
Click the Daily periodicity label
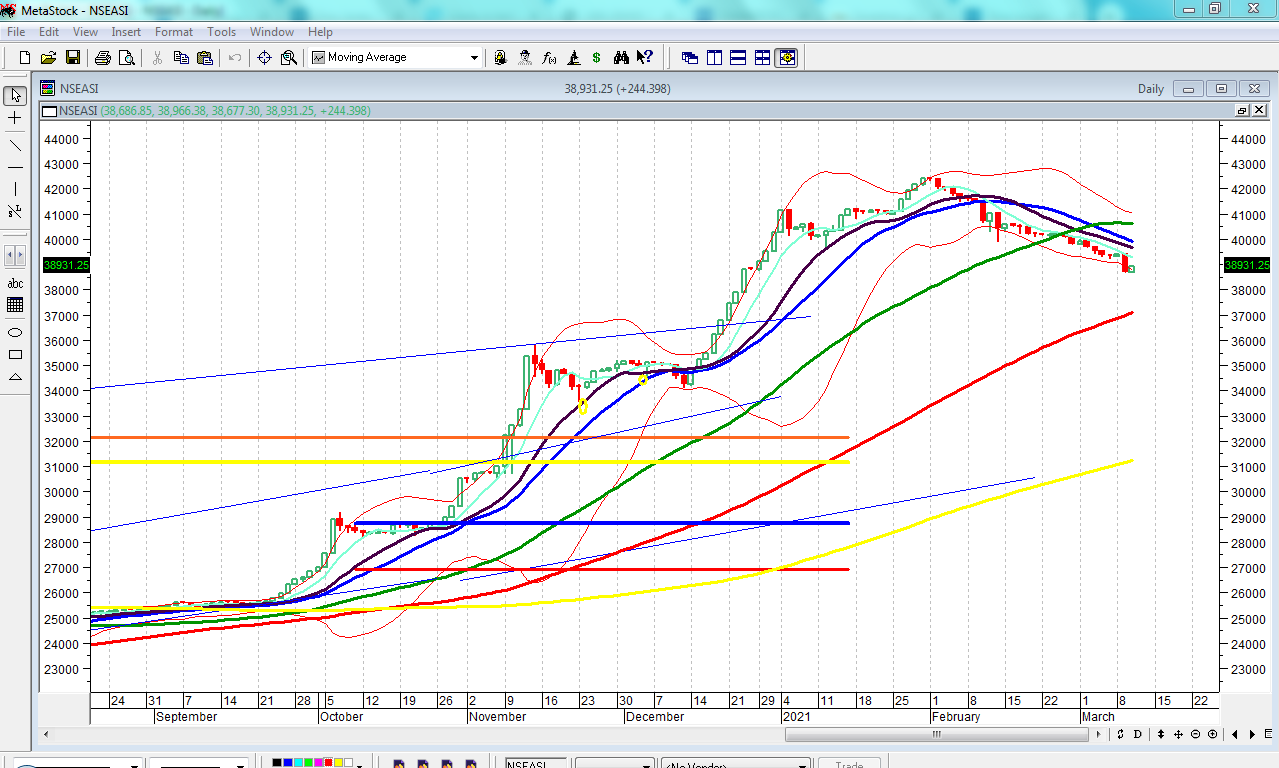(x=1150, y=89)
